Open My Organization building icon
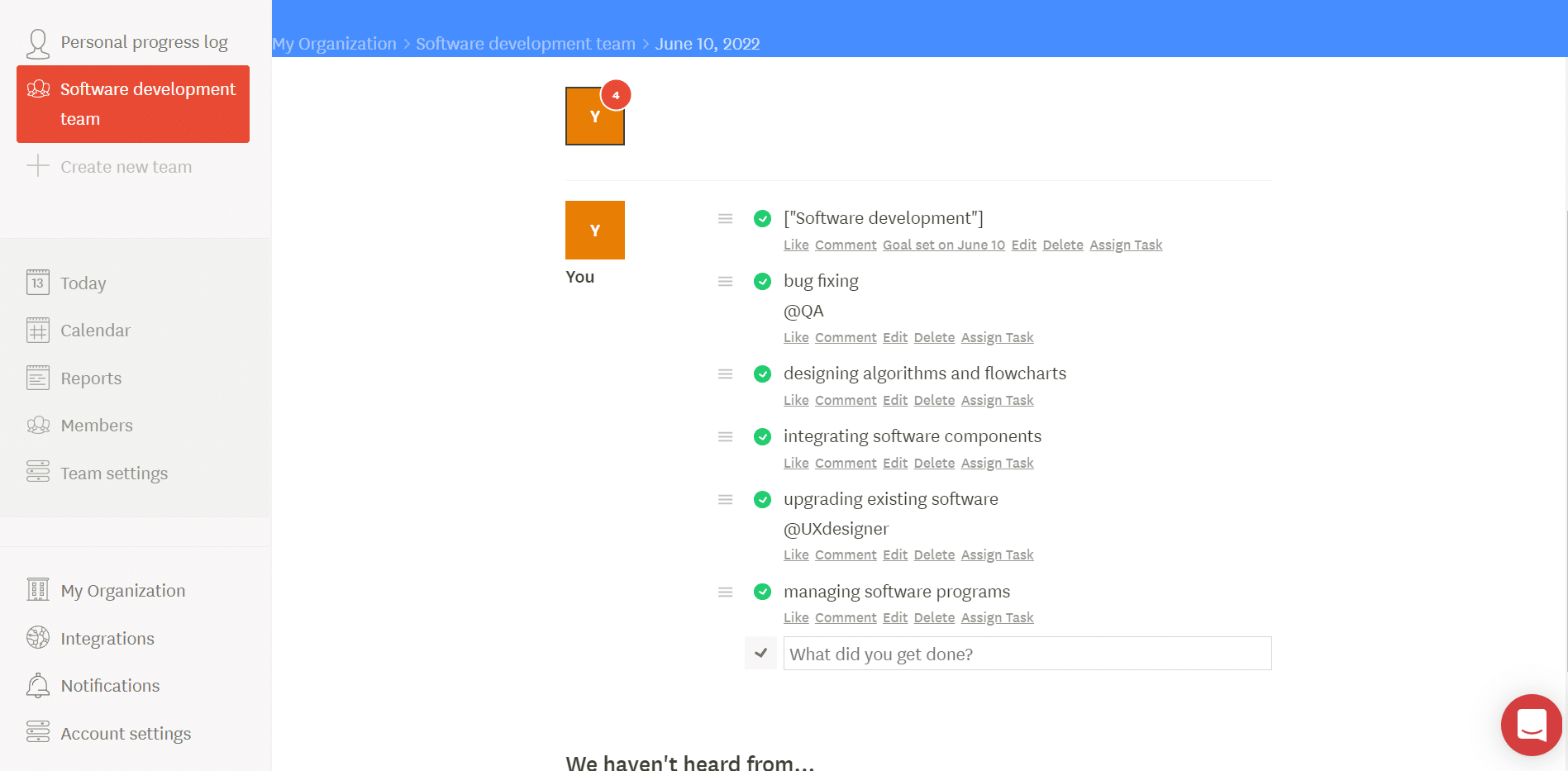Image resolution: width=1568 pixels, height=771 pixels. click(37, 589)
